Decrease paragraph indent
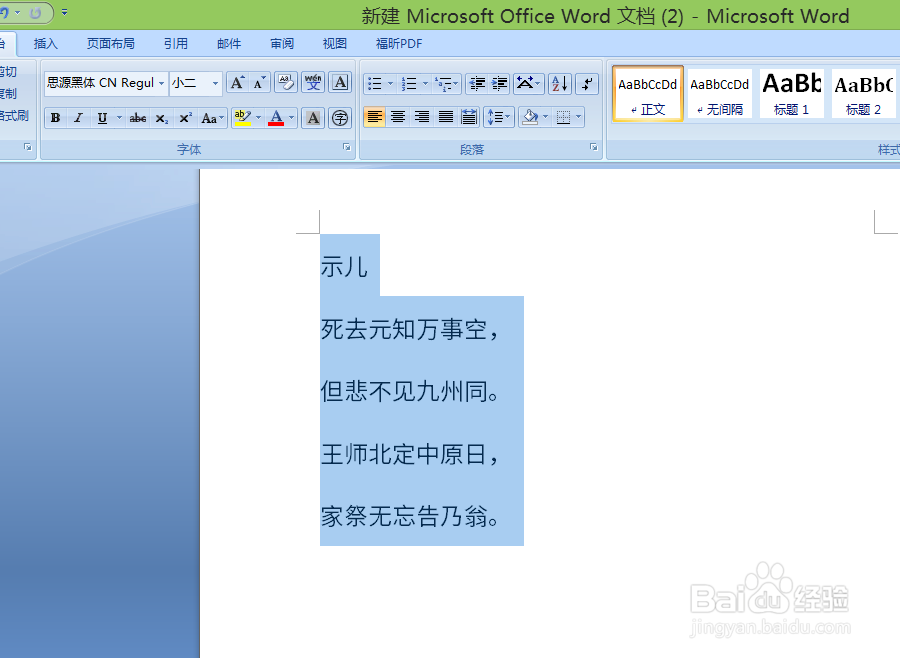This screenshot has width=900, height=658. tap(477, 84)
